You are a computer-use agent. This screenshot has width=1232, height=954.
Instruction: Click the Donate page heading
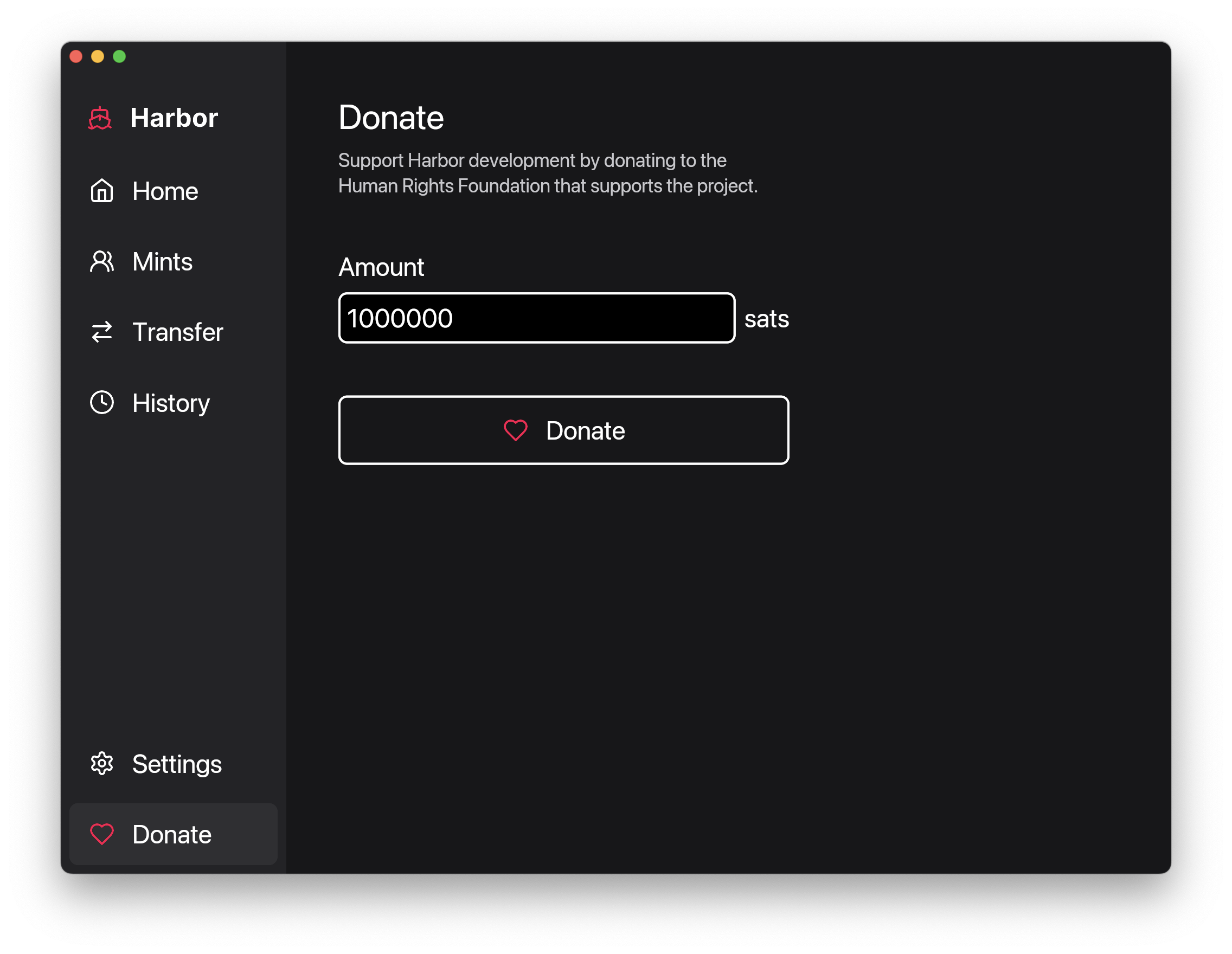391,117
